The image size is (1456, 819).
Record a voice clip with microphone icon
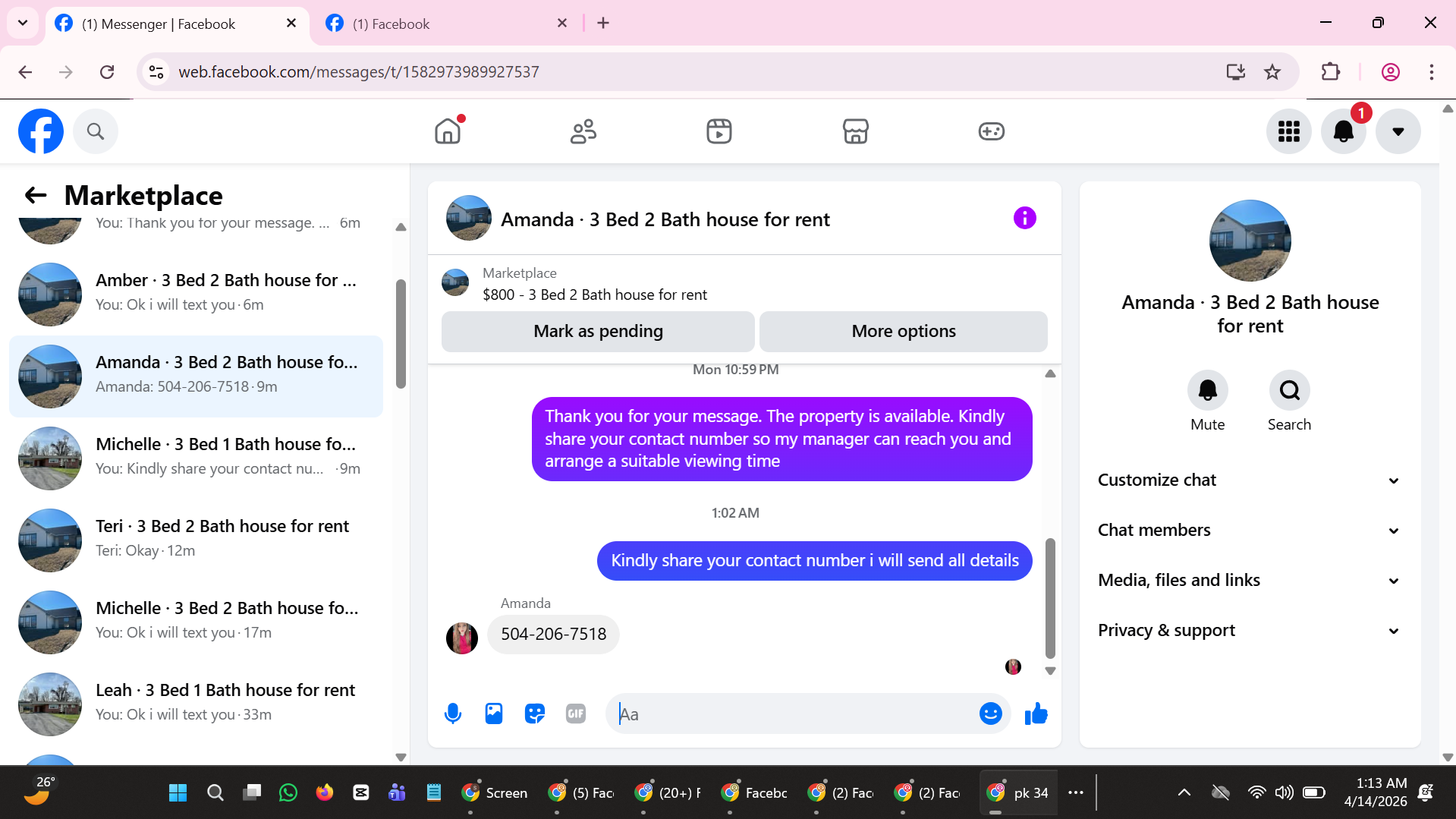(x=453, y=713)
